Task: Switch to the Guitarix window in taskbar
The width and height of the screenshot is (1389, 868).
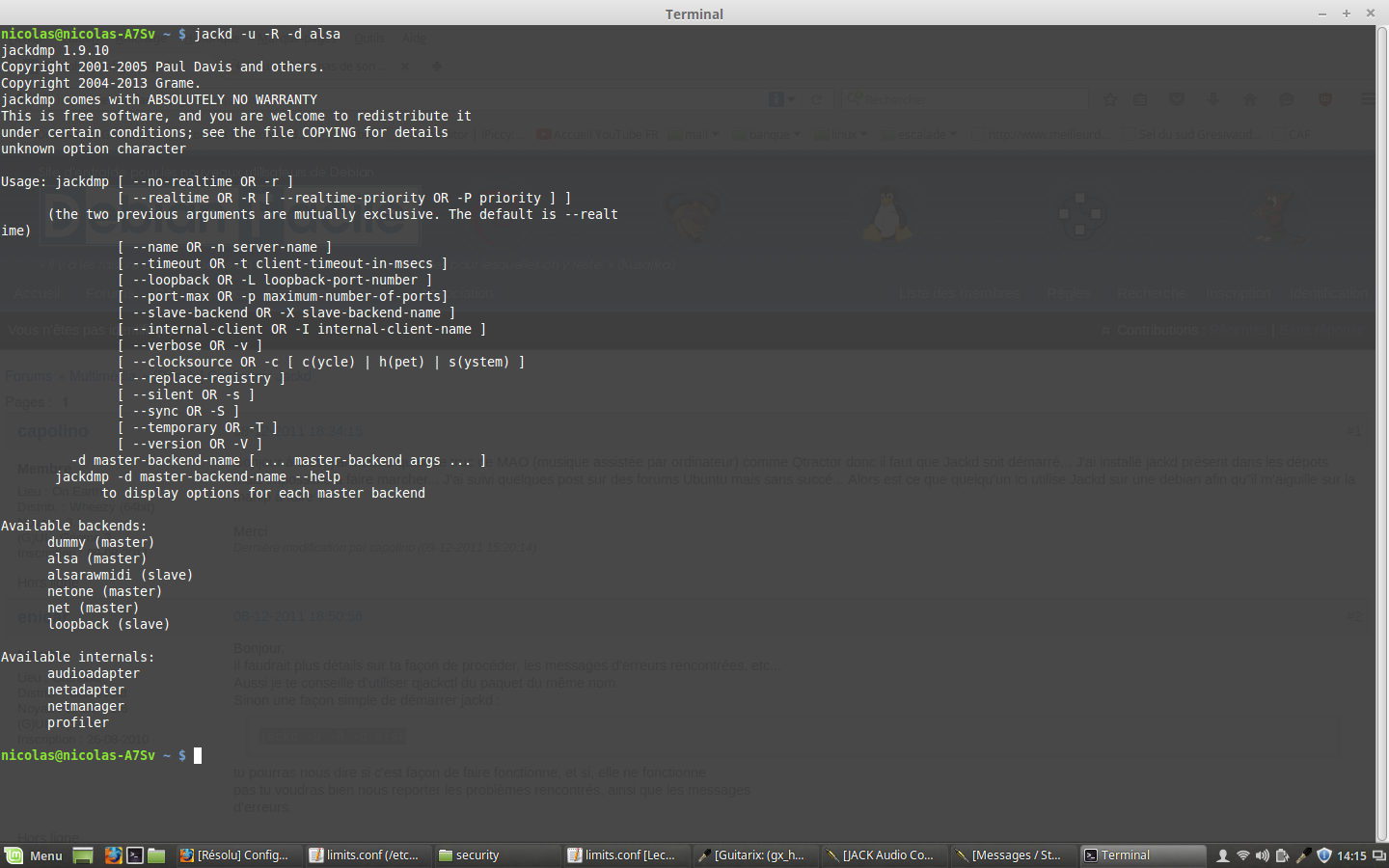Action: pyautogui.click(x=754, y=855)
